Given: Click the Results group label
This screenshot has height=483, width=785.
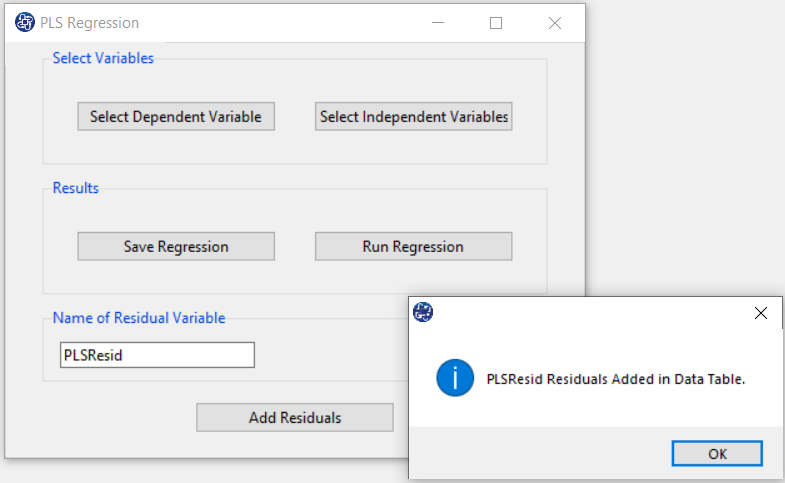Looking at the screenshot, I should pos(76,188).
